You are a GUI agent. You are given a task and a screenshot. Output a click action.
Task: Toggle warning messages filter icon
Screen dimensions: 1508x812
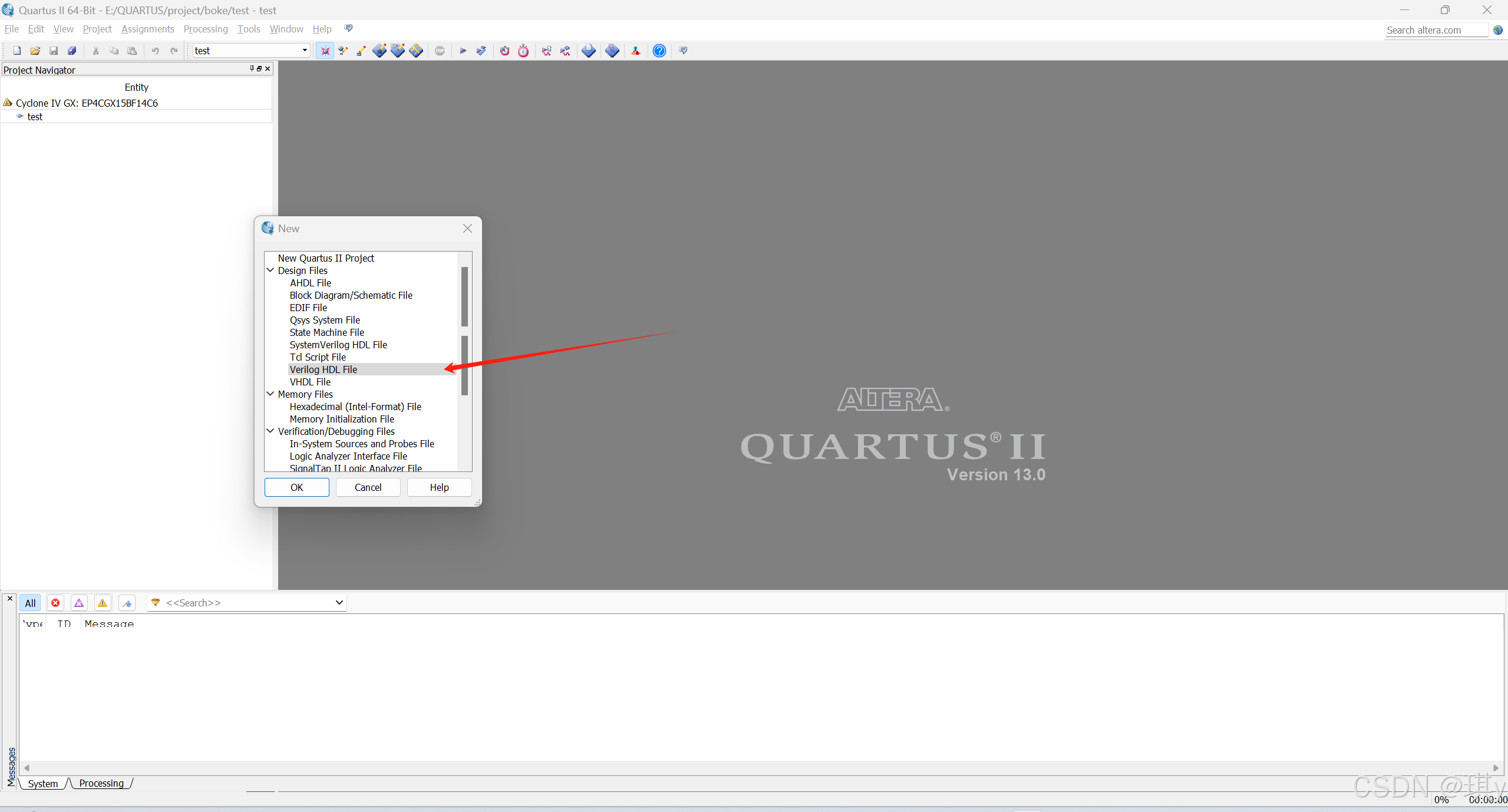coord(103,603)
